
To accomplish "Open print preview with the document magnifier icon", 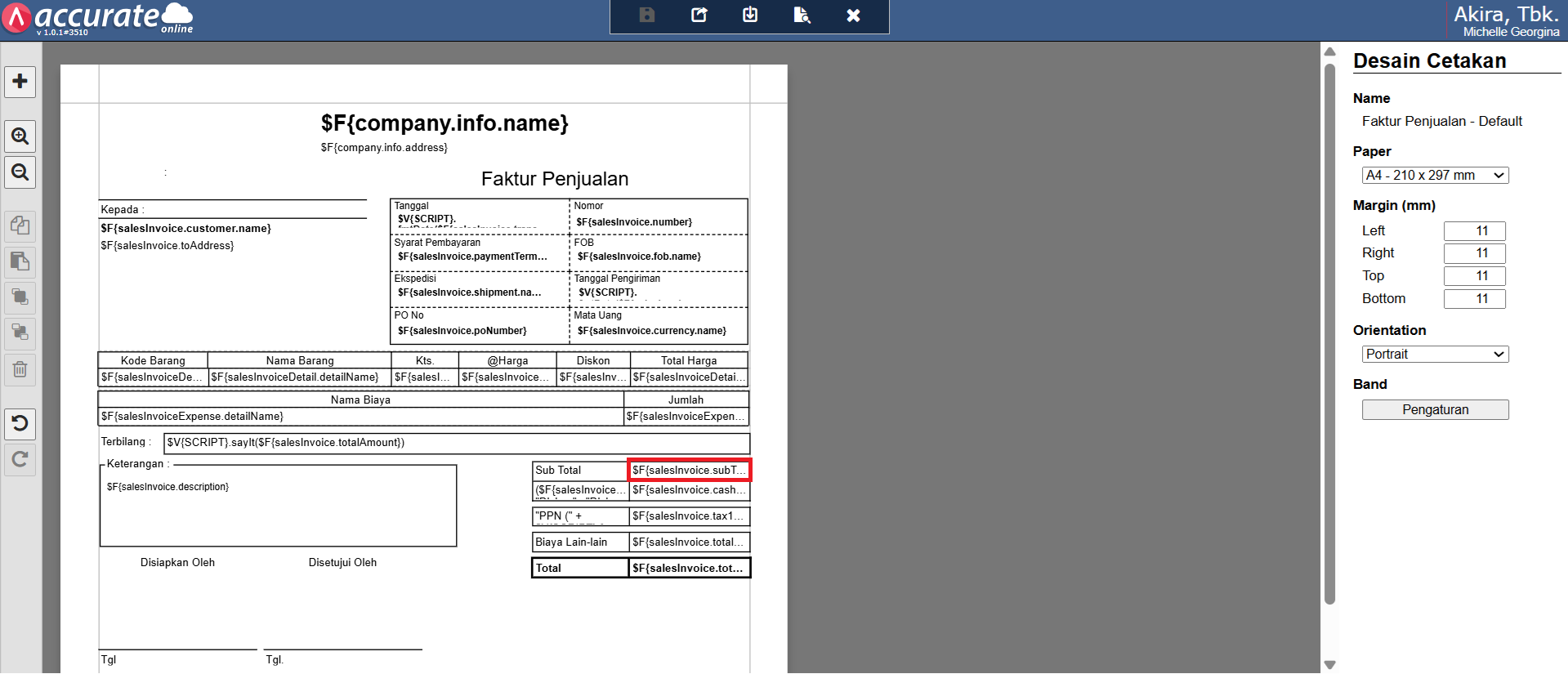I will (802, 16).
